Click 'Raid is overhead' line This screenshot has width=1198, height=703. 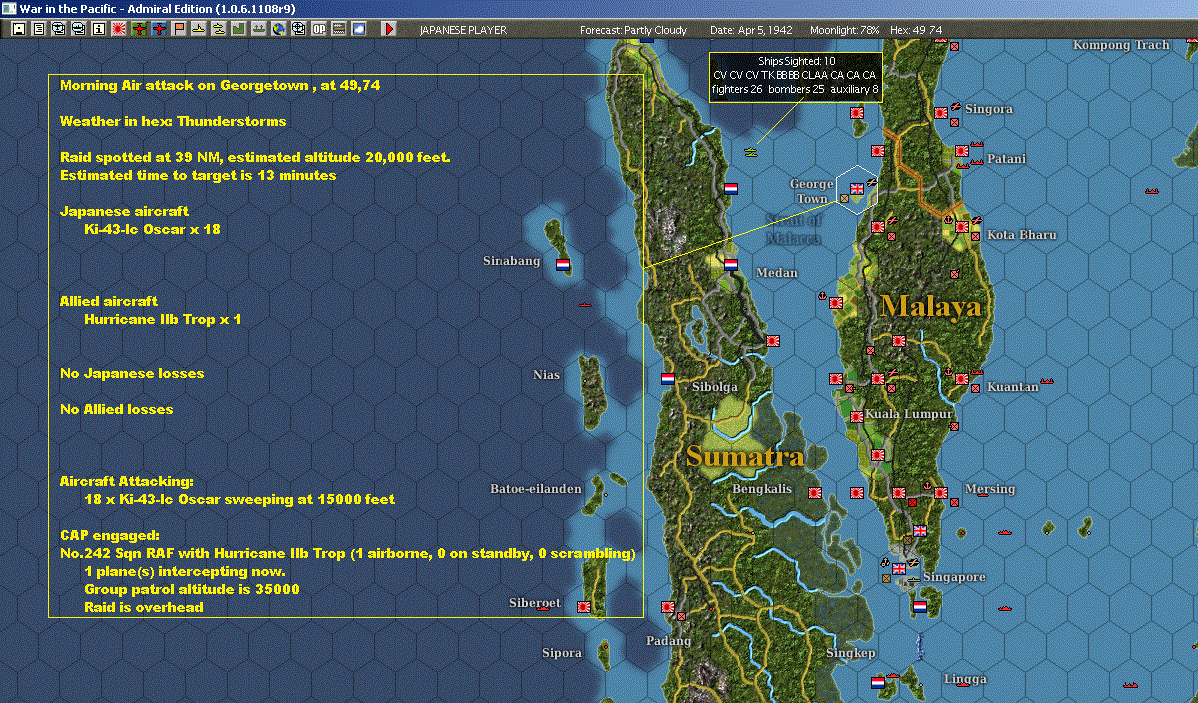point(144,607)
